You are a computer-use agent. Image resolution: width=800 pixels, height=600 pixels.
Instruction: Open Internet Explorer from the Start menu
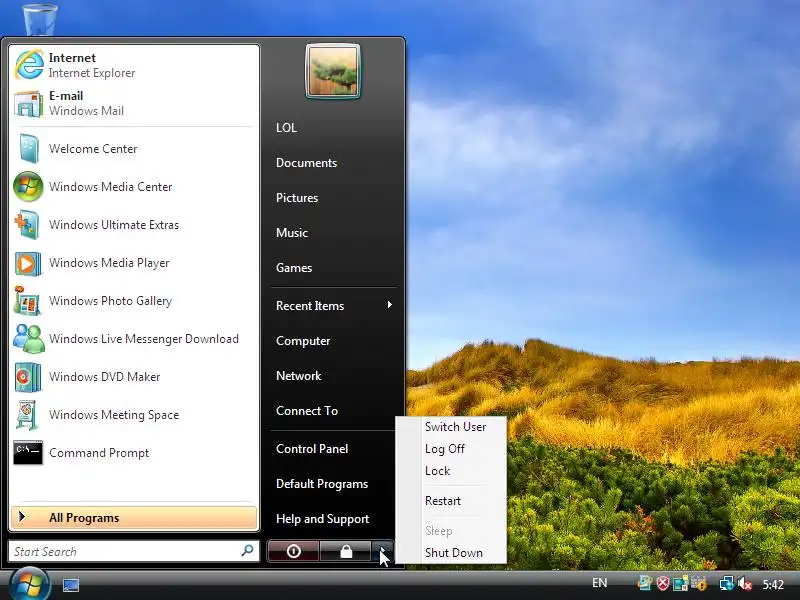click(134, 65)
